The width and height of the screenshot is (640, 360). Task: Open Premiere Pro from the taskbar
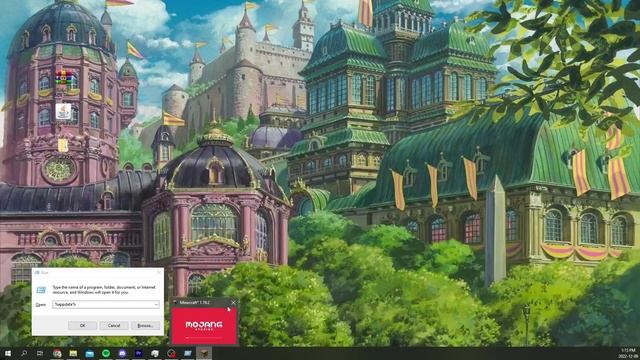[138, 353]
